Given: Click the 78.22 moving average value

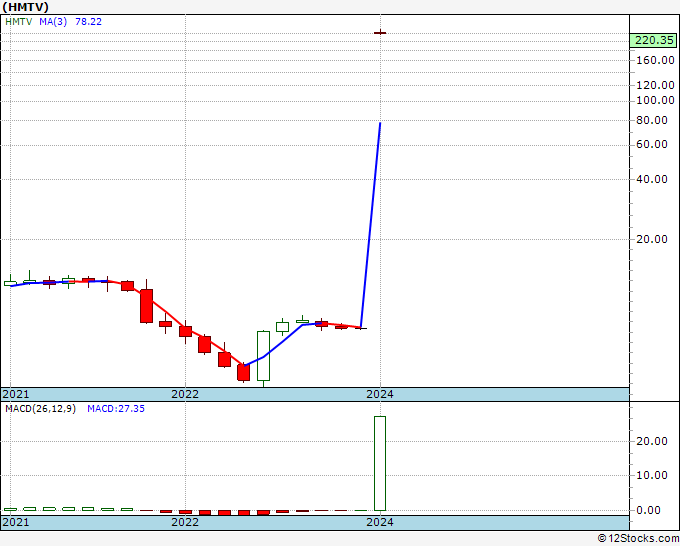Looking at the screenshot, I should pyautogui.click(x=88, y=22).
